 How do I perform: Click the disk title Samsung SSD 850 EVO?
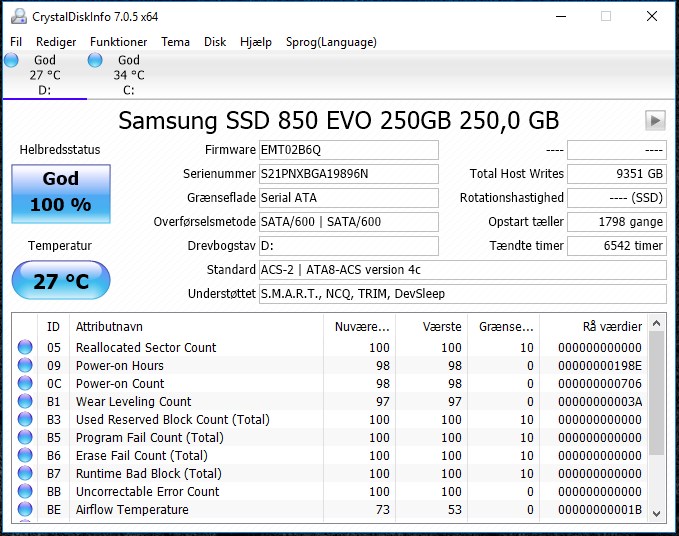339,120
